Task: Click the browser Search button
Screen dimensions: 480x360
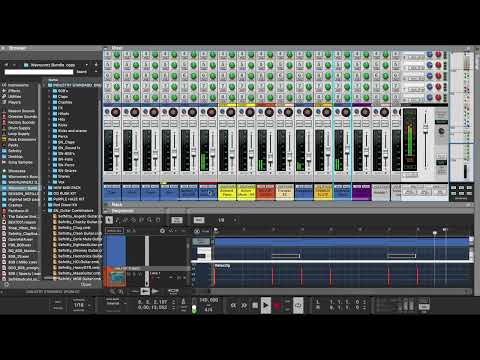Action: [x=82, y=72]
